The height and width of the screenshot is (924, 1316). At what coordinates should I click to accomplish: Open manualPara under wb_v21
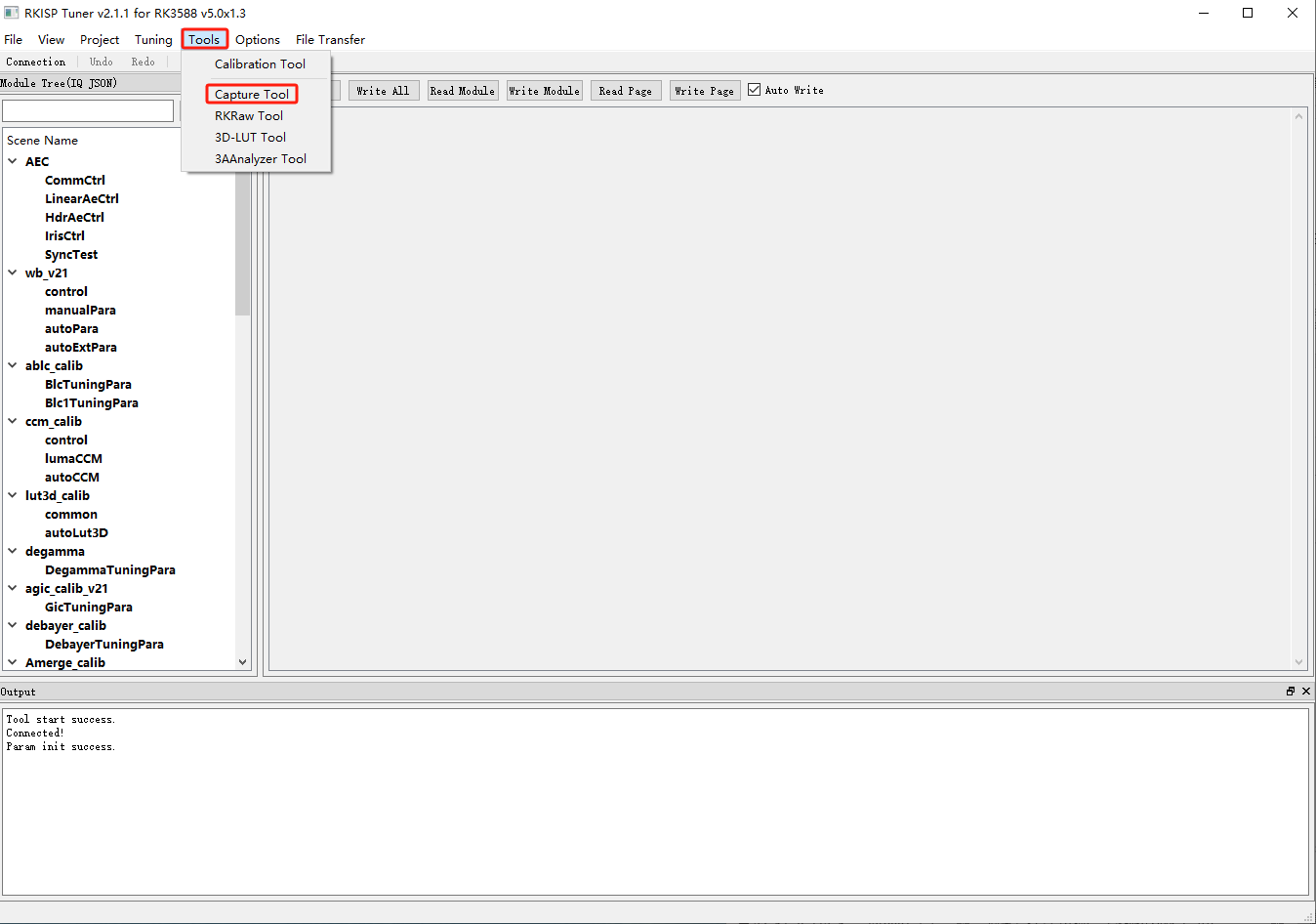tap(80, 311)
